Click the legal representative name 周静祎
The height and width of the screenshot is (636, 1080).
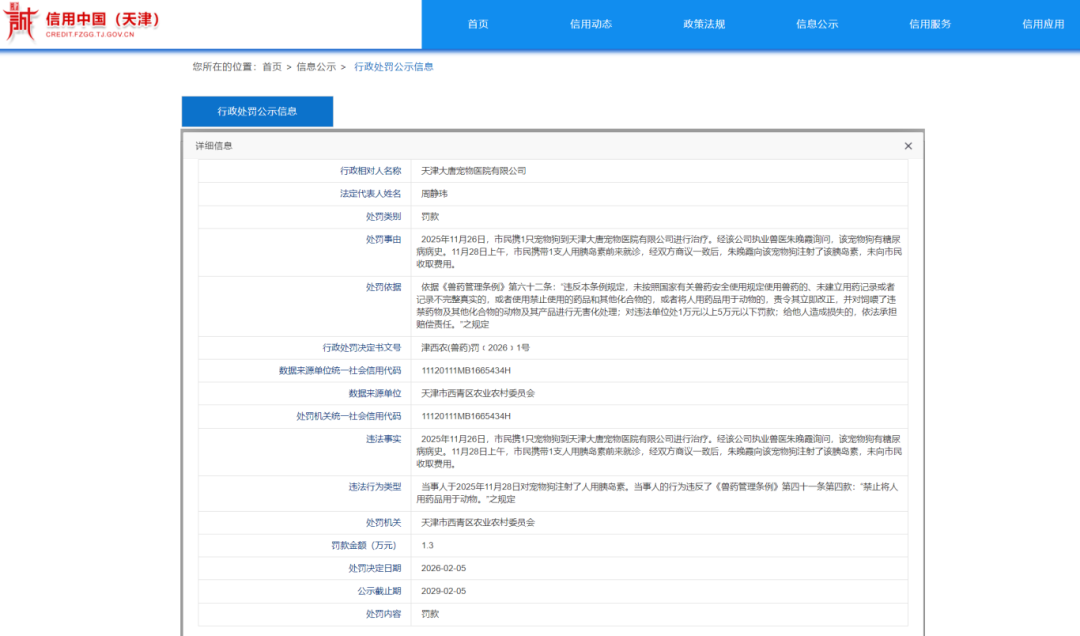coord(436,194)
